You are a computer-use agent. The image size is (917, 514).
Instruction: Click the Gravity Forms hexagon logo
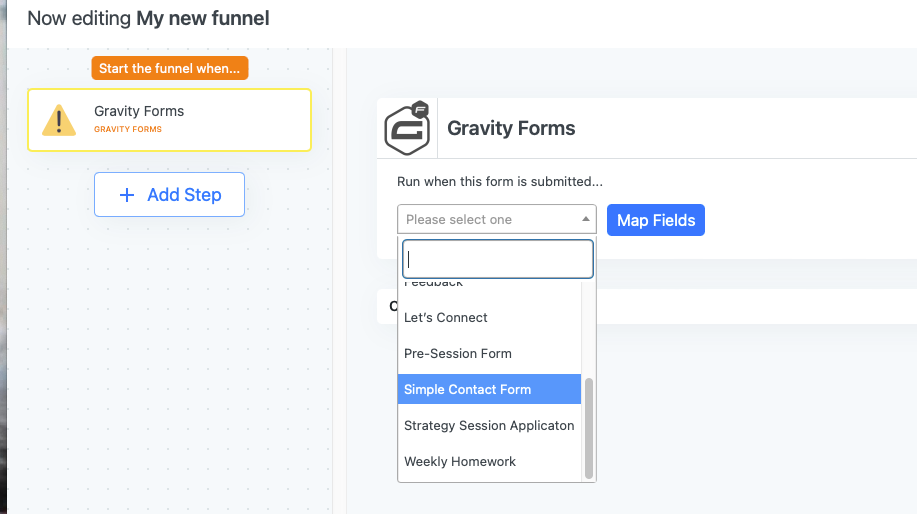coord(407,127)
